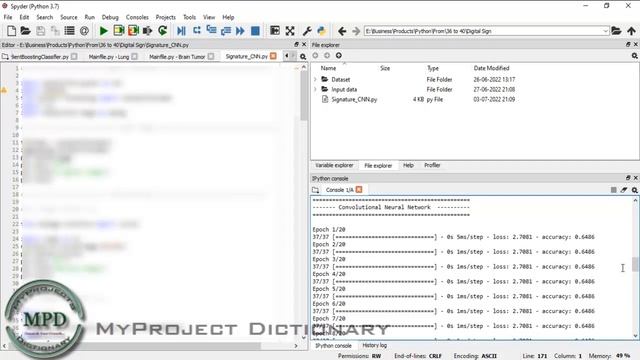Open the Projects menu
Image resolution: width=640 pixels, height=360 pixels.
pos(165,17)
